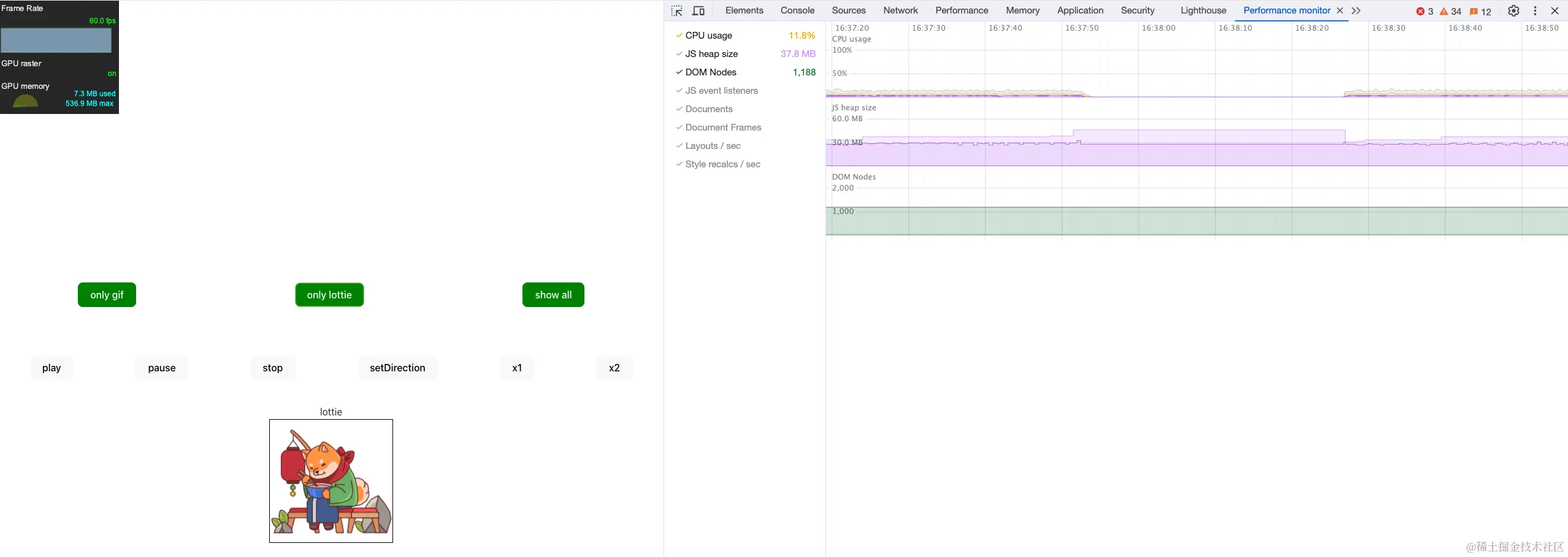Image resolution: width=1568 pixels, height=557 pixels.
Task: Switch to the Memory tab
Action: 1022,10
